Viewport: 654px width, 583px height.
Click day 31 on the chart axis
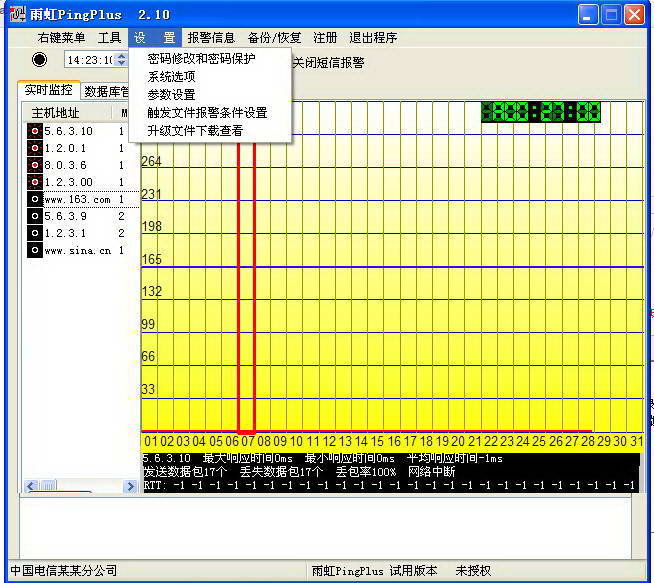636,441
